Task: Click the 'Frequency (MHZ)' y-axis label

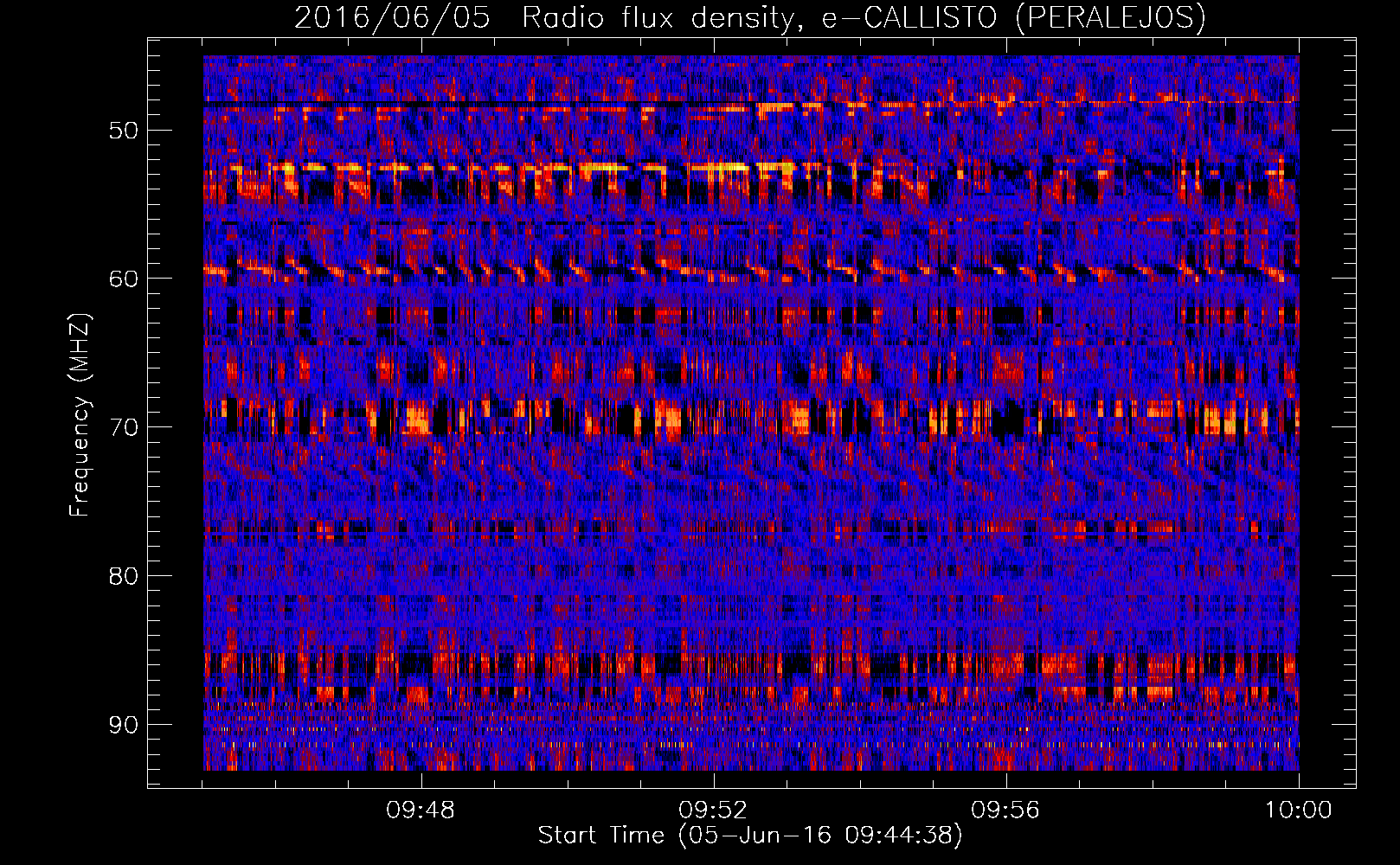Action: 80,414
